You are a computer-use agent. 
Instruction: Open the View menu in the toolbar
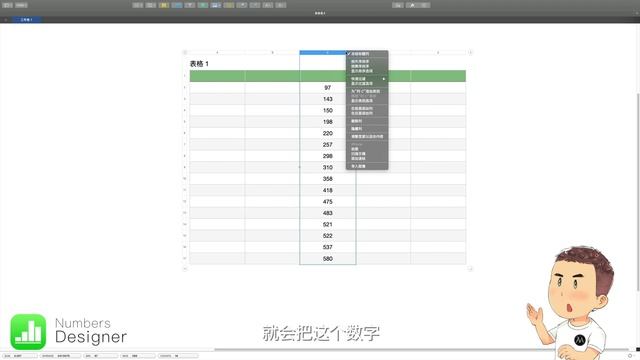[7, 5]
